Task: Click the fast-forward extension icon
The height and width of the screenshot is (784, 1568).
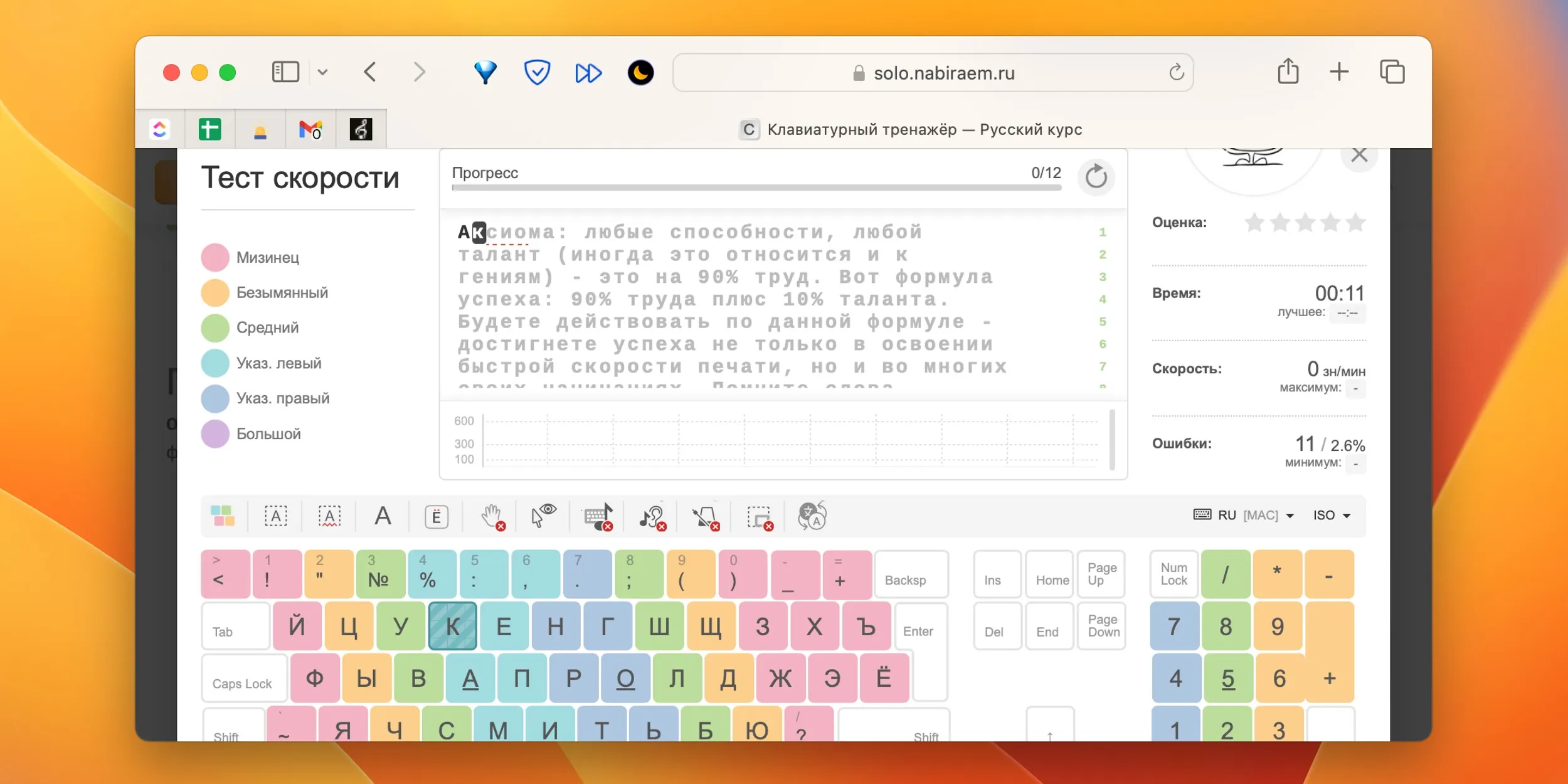Action: 588,73
